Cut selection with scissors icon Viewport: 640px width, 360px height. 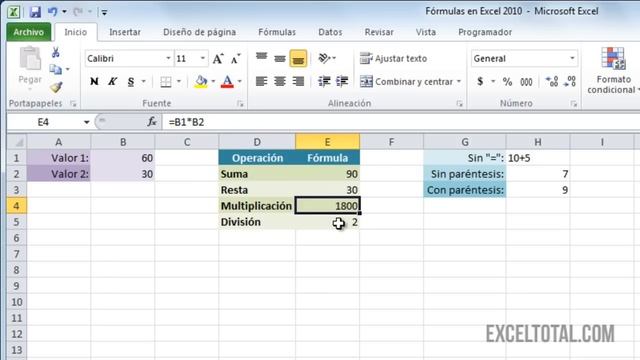pos(56,52)
